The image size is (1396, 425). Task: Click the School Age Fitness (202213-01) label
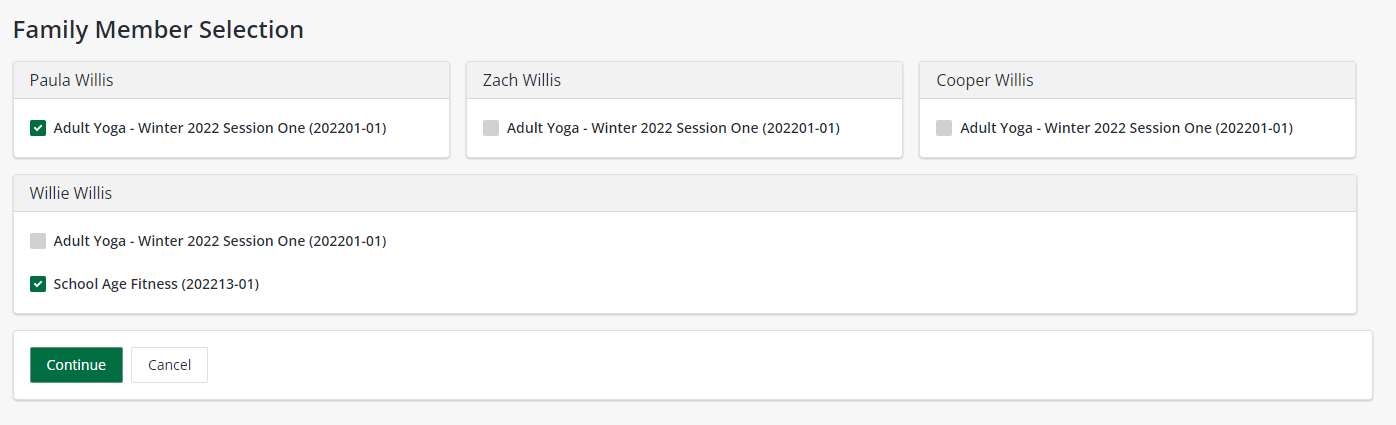156,284
